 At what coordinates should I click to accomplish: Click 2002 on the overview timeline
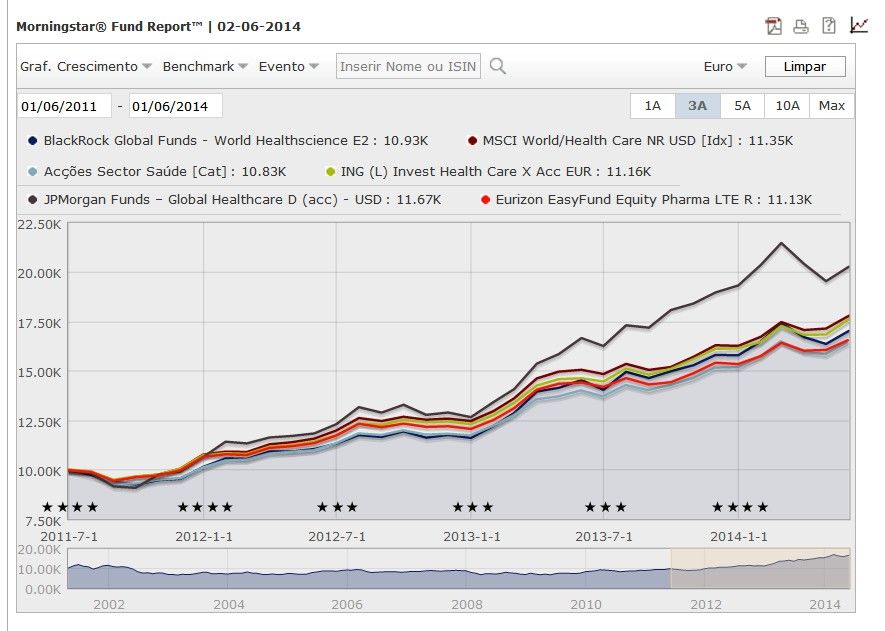[x=108, y=604]
